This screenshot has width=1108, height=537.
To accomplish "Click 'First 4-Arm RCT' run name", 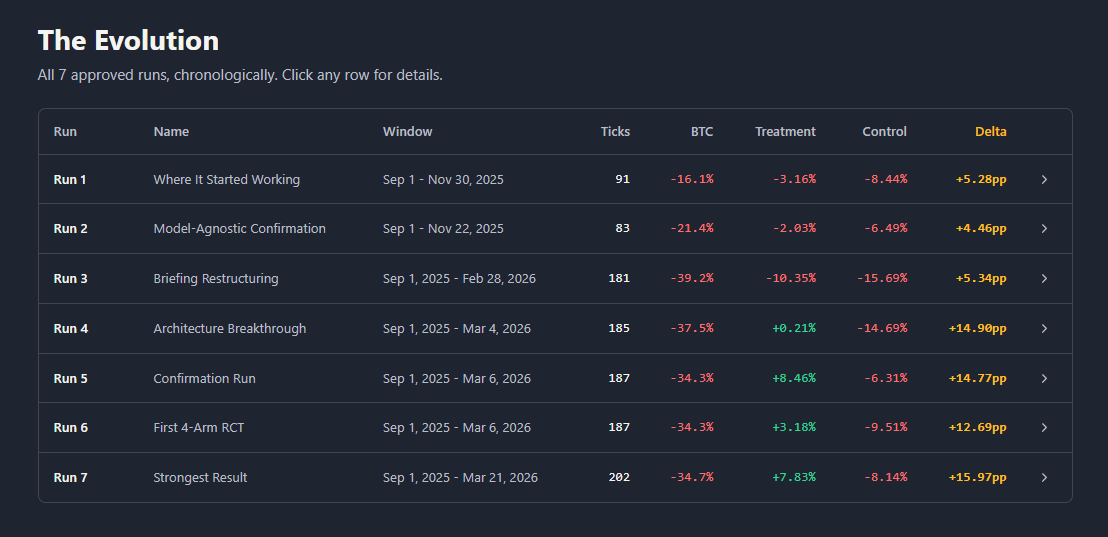I will click(x=199, y=427).
